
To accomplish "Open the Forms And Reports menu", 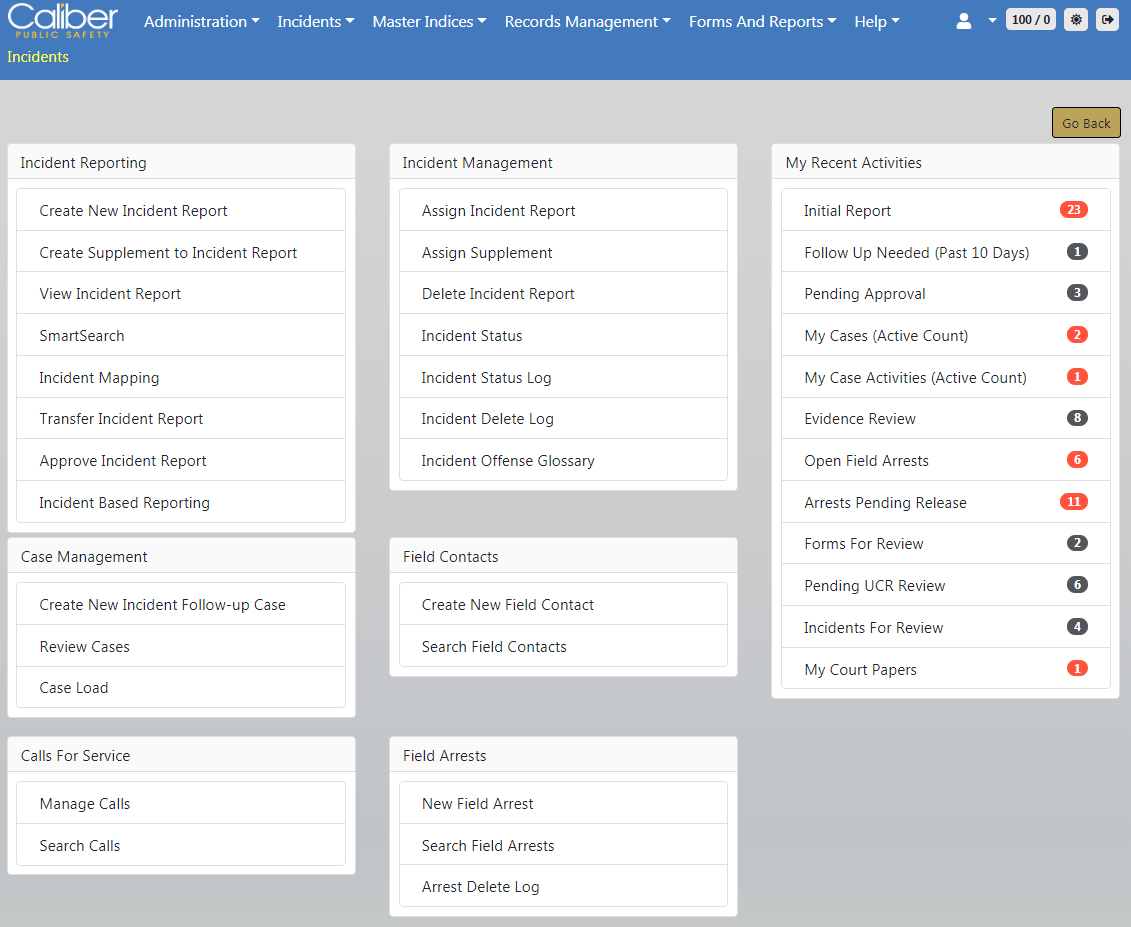I will point(762,21).
